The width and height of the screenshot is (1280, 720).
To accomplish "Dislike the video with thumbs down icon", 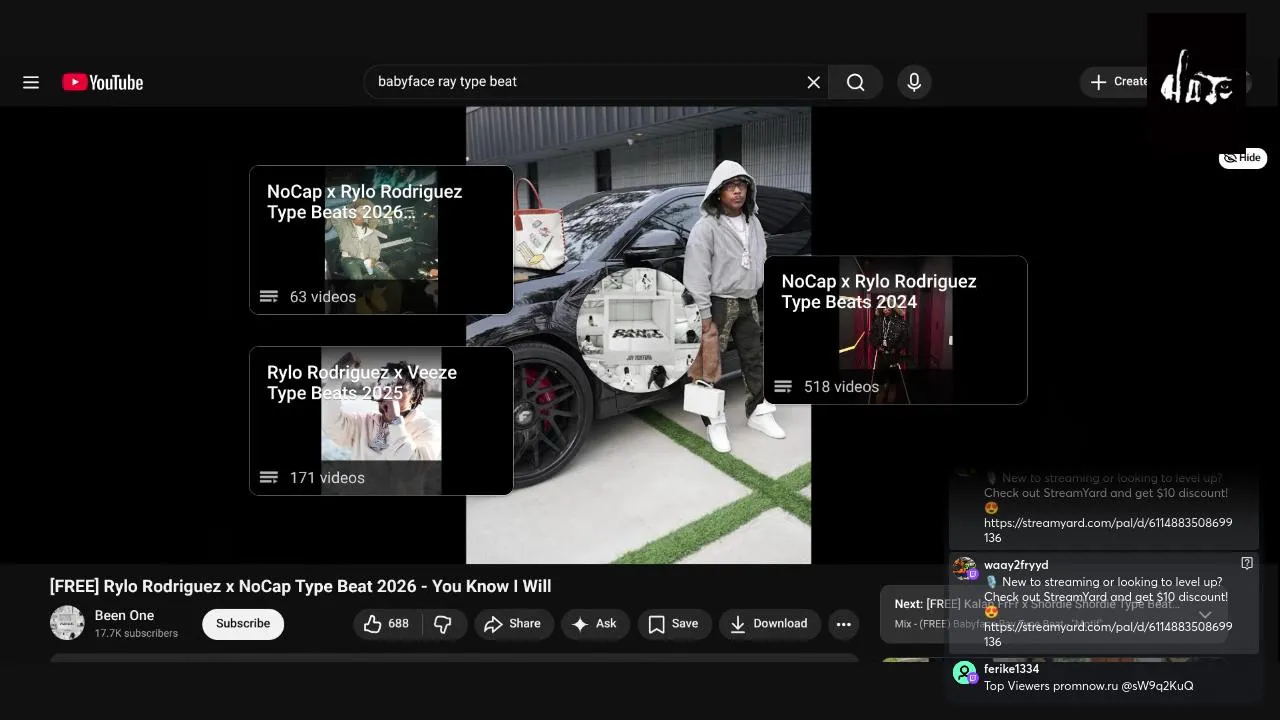I will tap(442, 624).
